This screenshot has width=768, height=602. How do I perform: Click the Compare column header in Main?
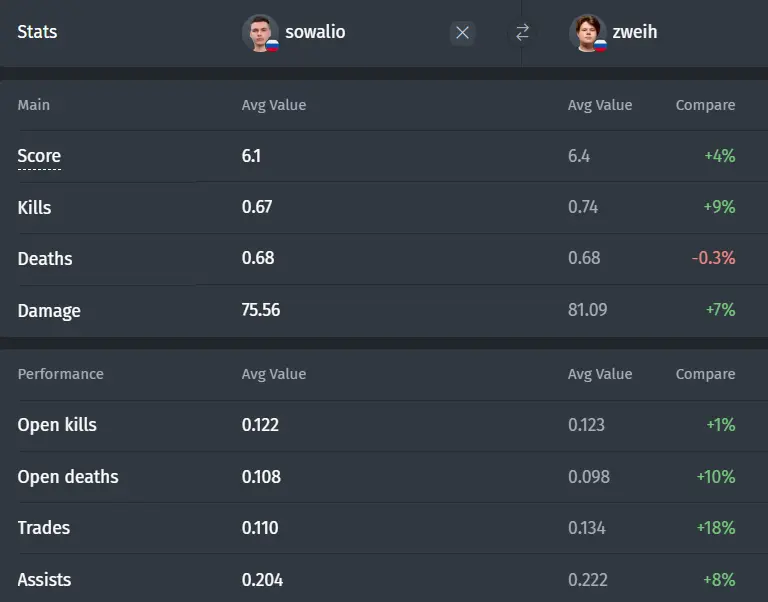[x=705, y=105]
